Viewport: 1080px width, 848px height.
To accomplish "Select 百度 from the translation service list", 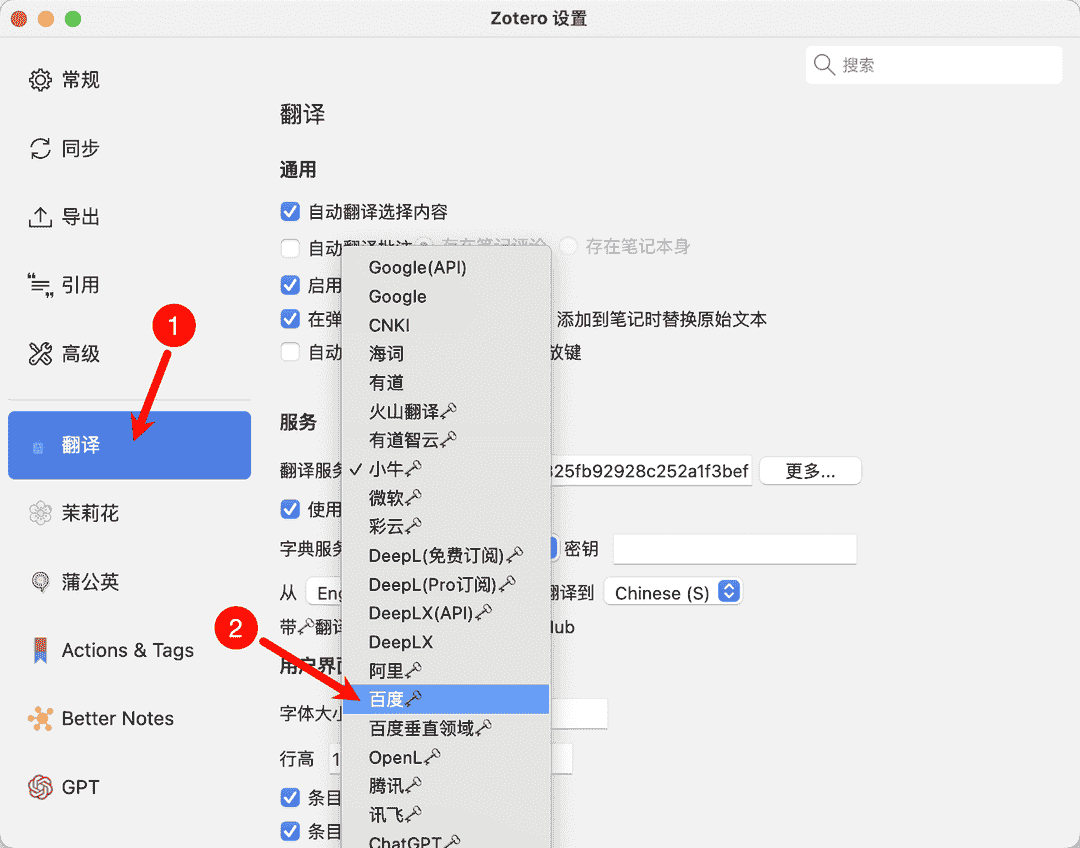I will click(400, 698).
